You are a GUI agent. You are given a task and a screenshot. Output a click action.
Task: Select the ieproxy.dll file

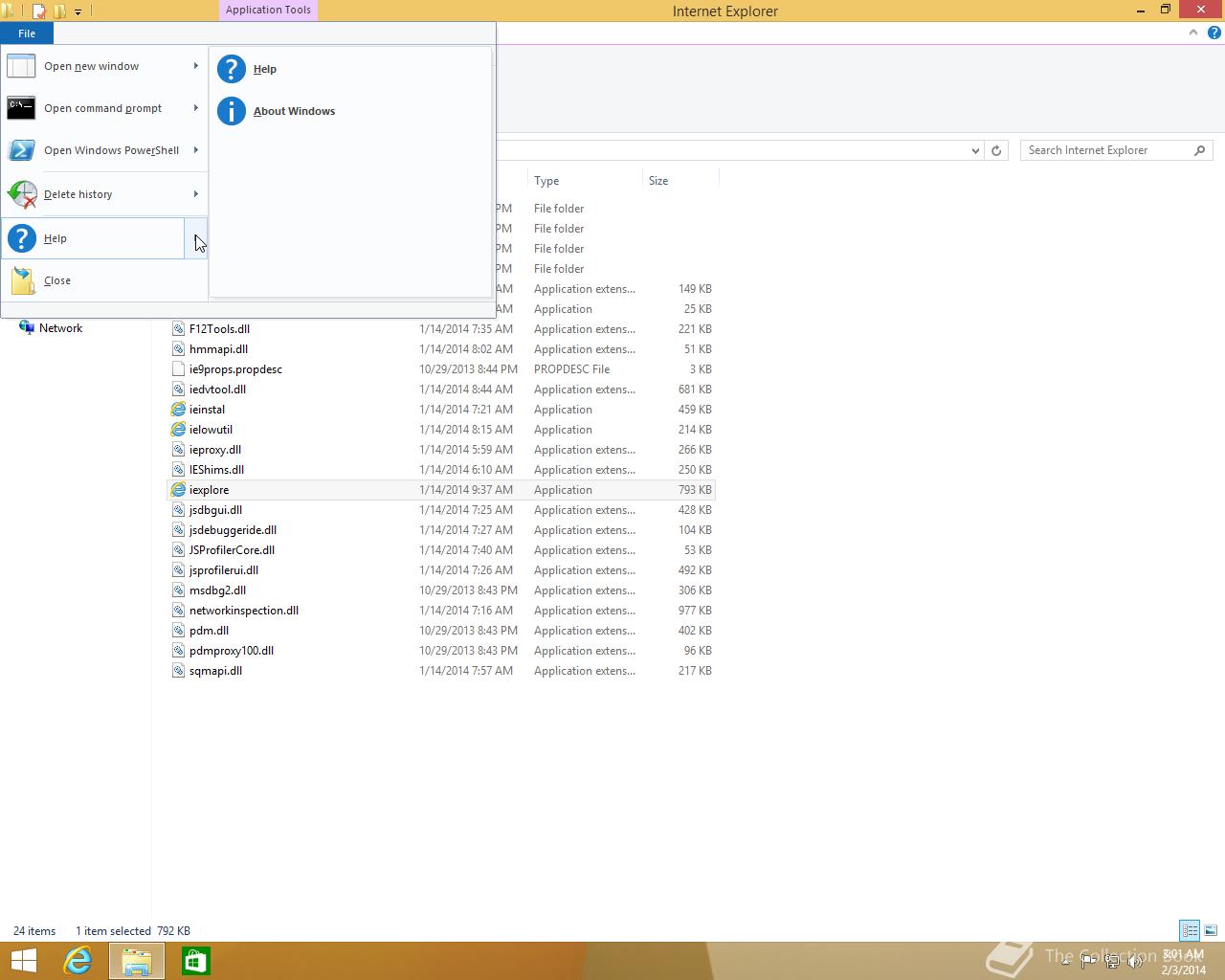pyautogui.click(x=215, y=450)
